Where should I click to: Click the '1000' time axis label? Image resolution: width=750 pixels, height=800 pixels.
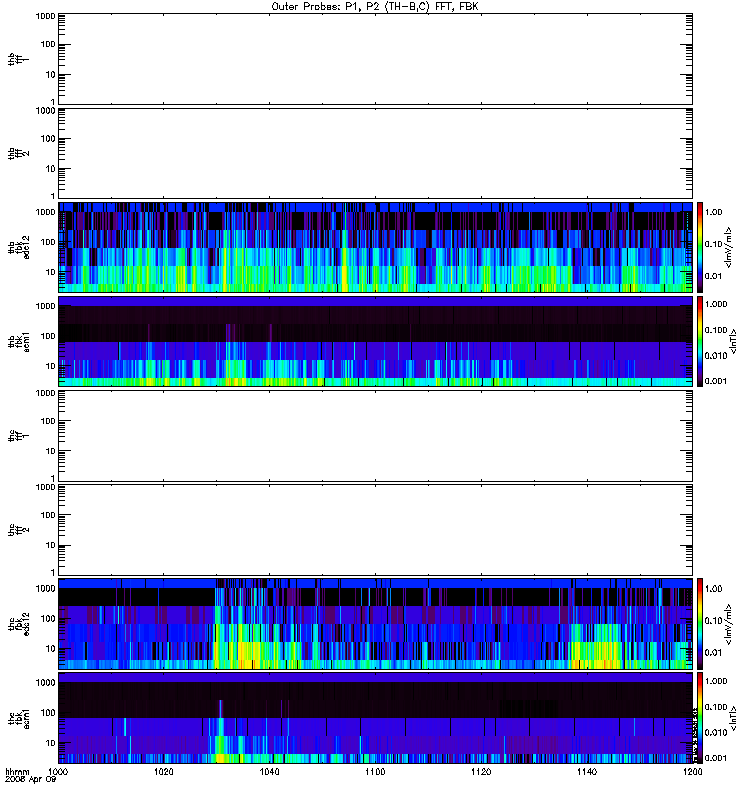coord(58,771)
